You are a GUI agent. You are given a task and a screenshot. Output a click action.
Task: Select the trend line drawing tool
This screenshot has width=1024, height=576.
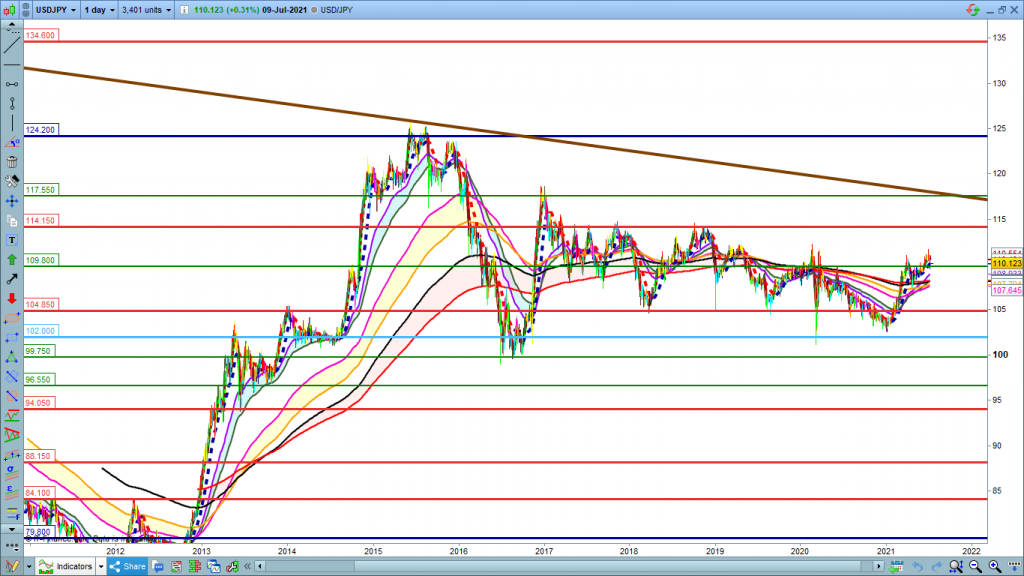11,46
